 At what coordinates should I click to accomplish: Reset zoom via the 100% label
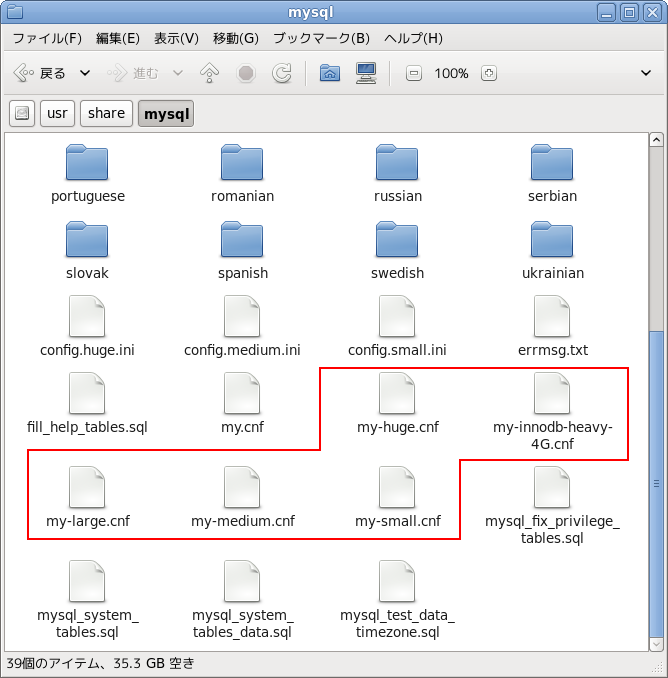pyautogui.click(x=451, y=73)
